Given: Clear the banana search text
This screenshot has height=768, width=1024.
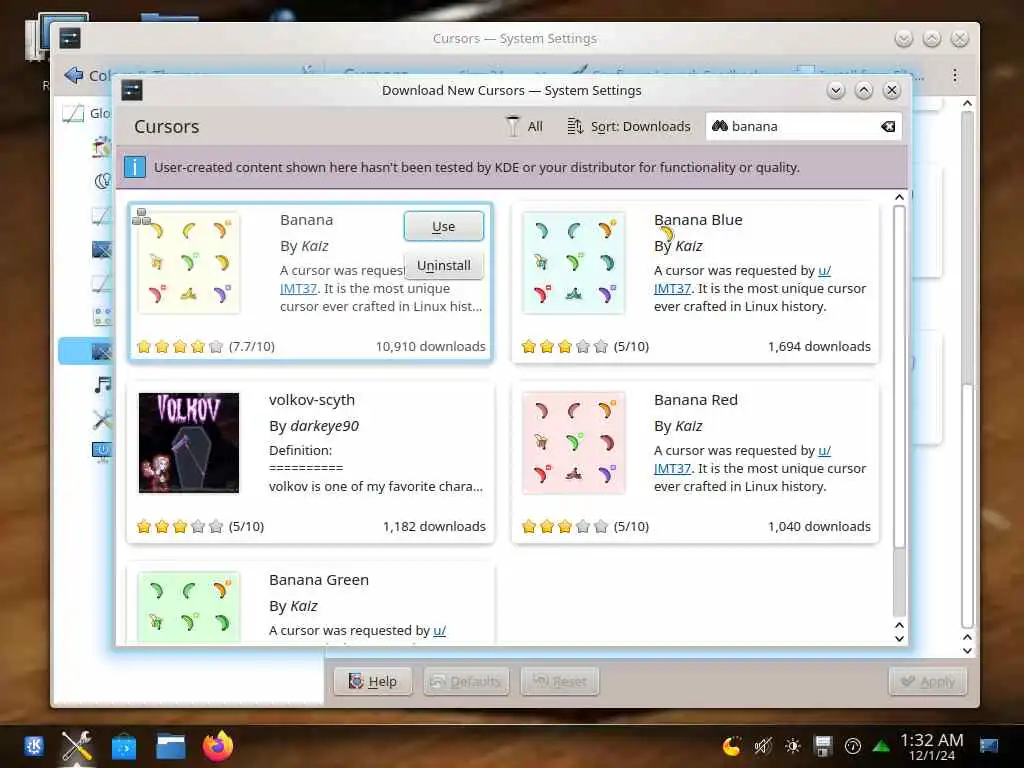Looking at the screenshot, I should click(x=888, y=126).
